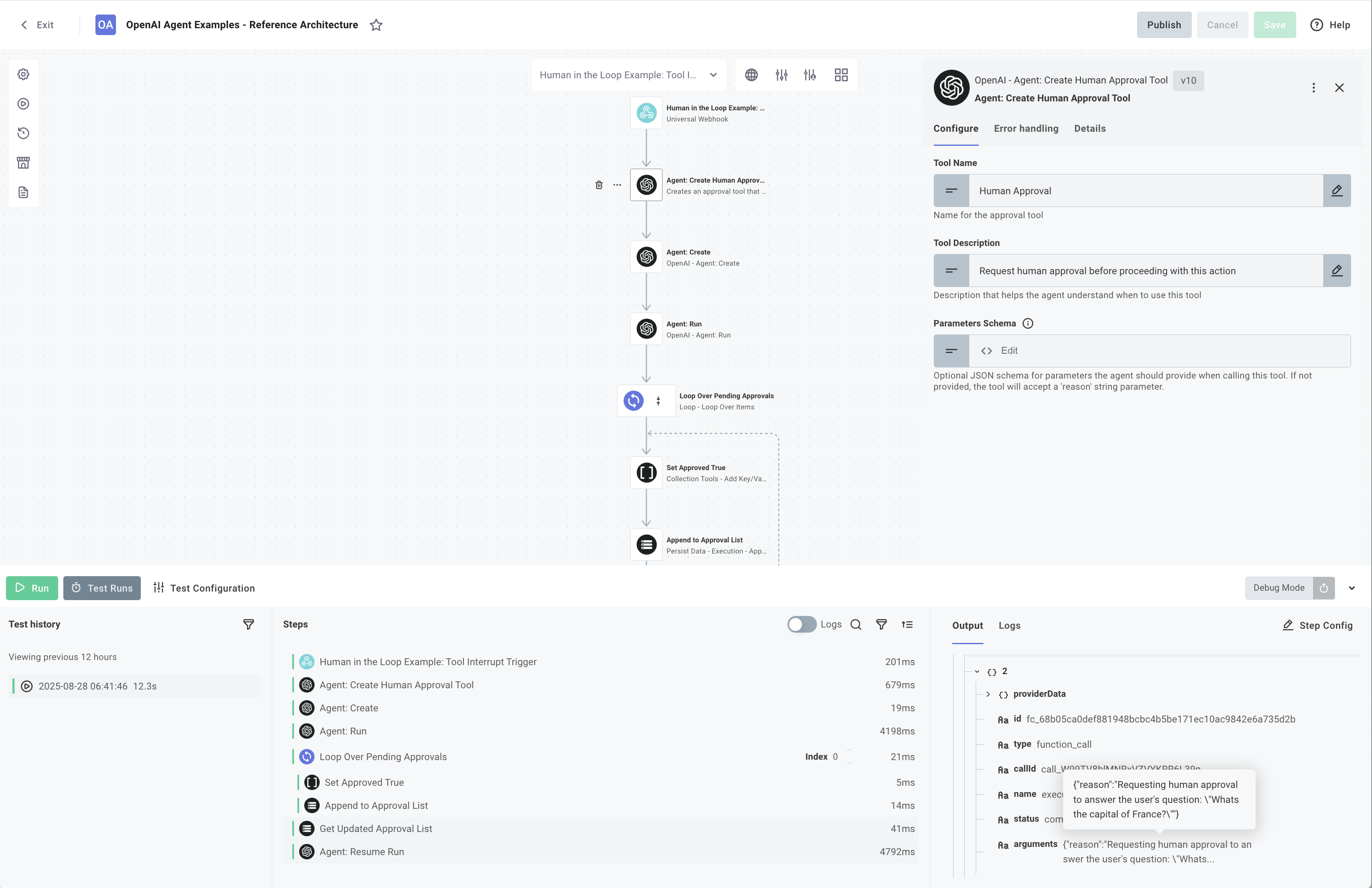1372x888 pixels.
Task: Open the marketplace store icon in the sidebar
Action: [23, 162]
